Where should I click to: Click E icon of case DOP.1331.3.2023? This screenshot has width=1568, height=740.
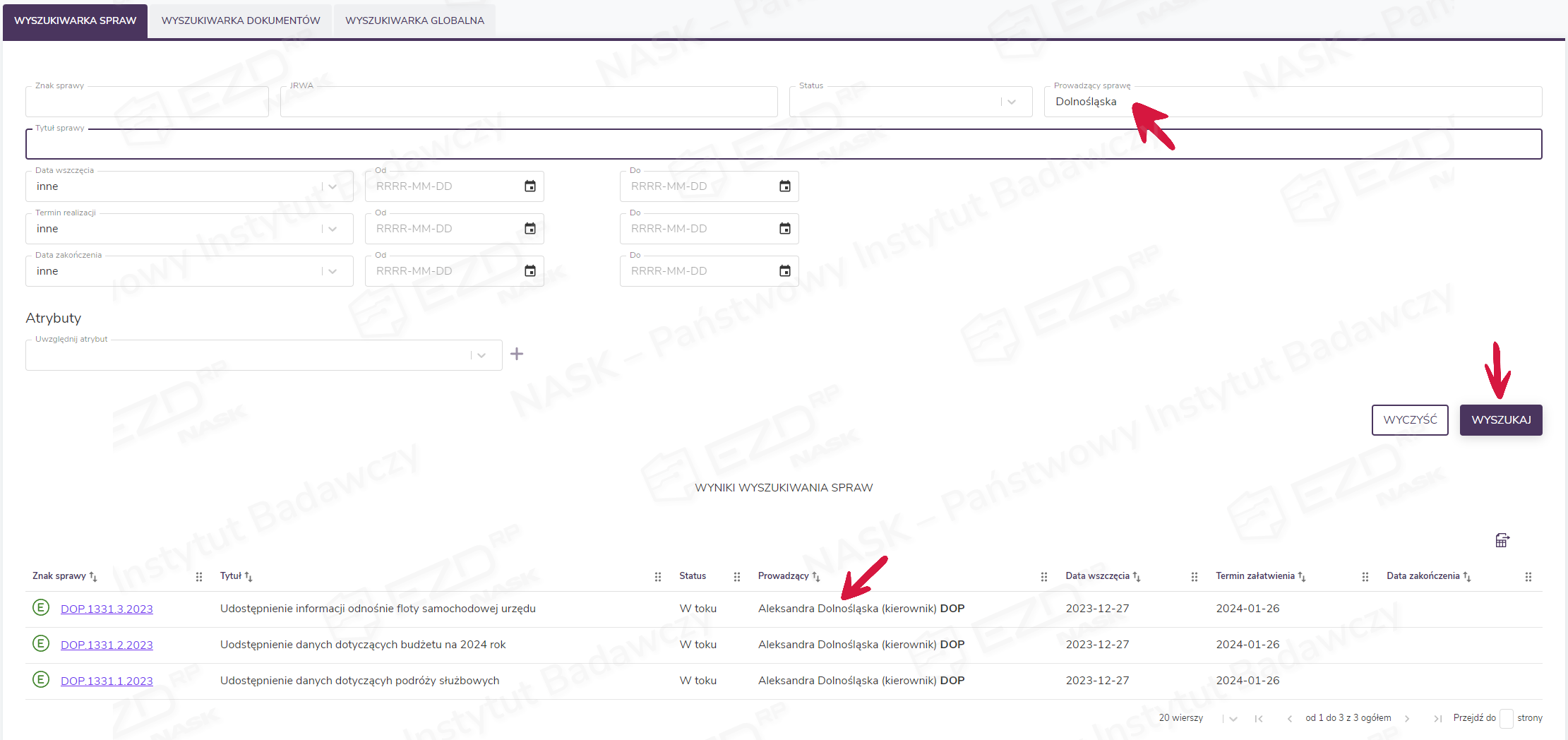click(x=41, y=607)
